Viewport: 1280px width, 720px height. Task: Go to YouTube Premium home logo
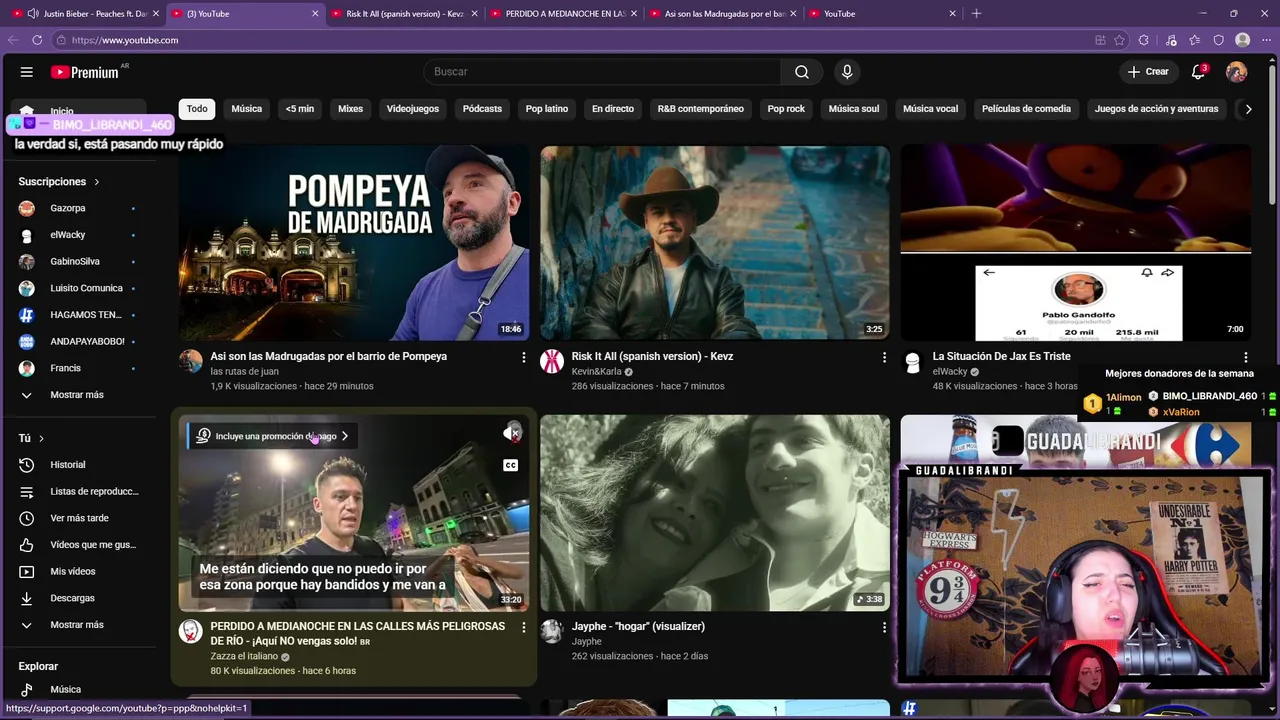86,72
